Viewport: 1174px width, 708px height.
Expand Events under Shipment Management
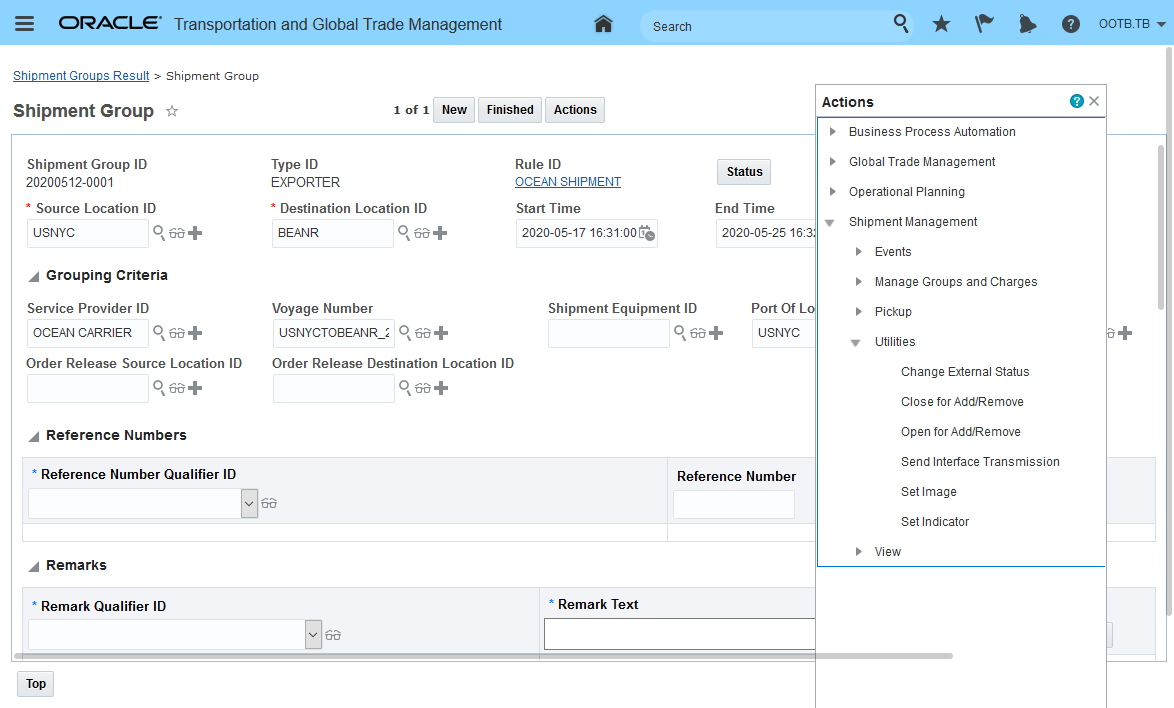[859, 251]
